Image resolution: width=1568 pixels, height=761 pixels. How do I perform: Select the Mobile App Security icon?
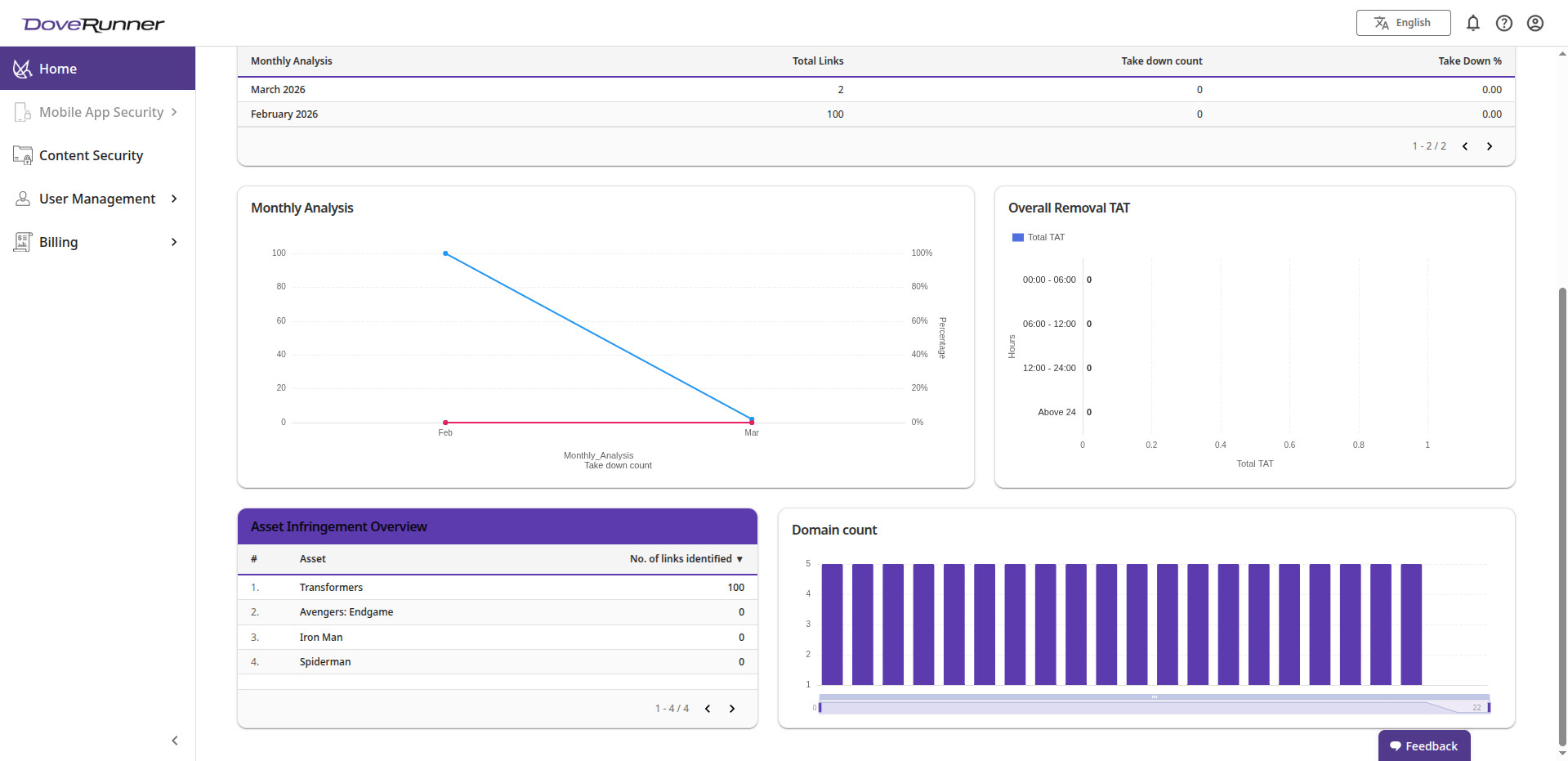point(21,112)
